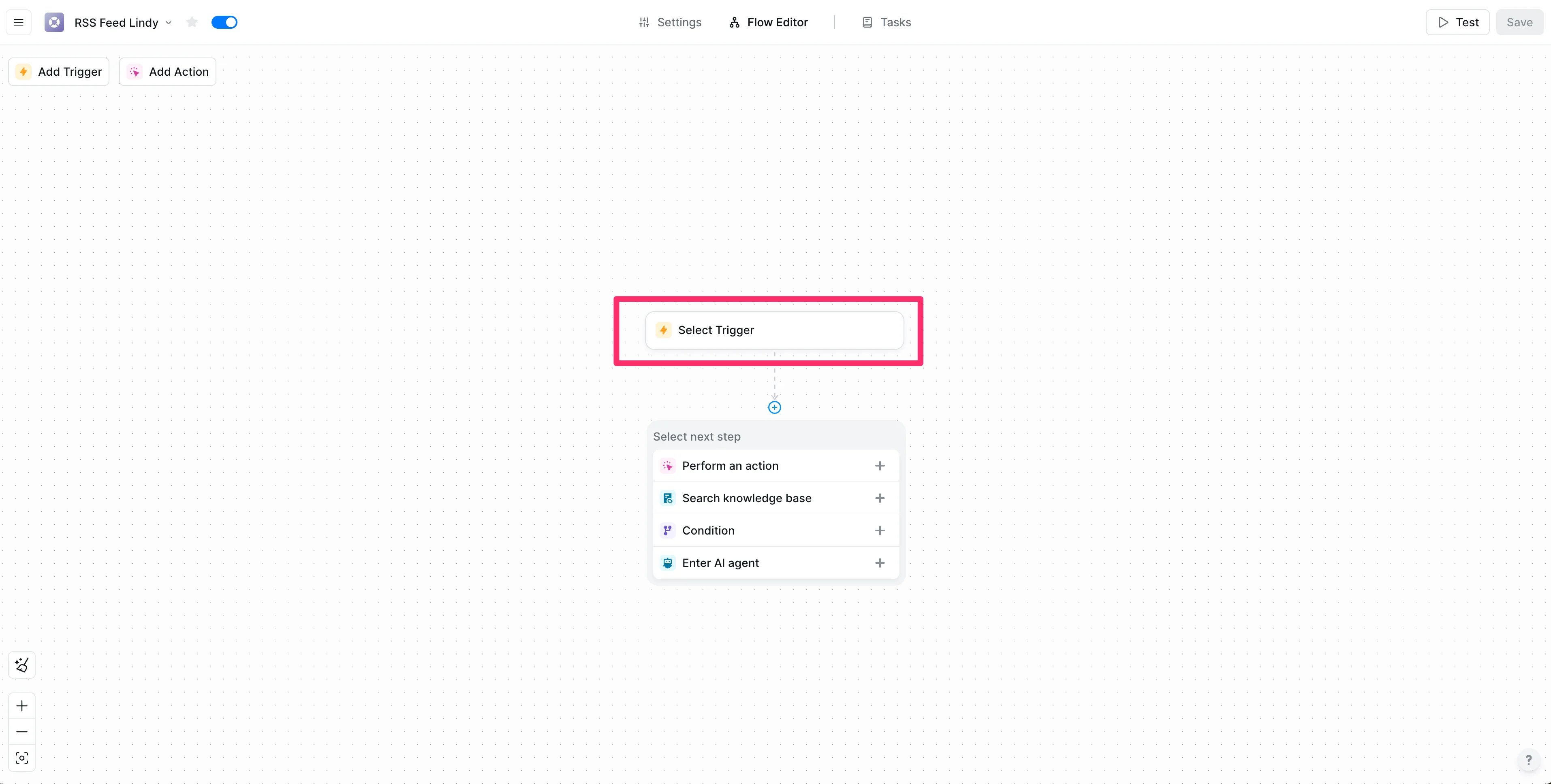Click the magic wand auto-layout icon
The width and height of the screenshot is (1551, 784).
(21, 665)
